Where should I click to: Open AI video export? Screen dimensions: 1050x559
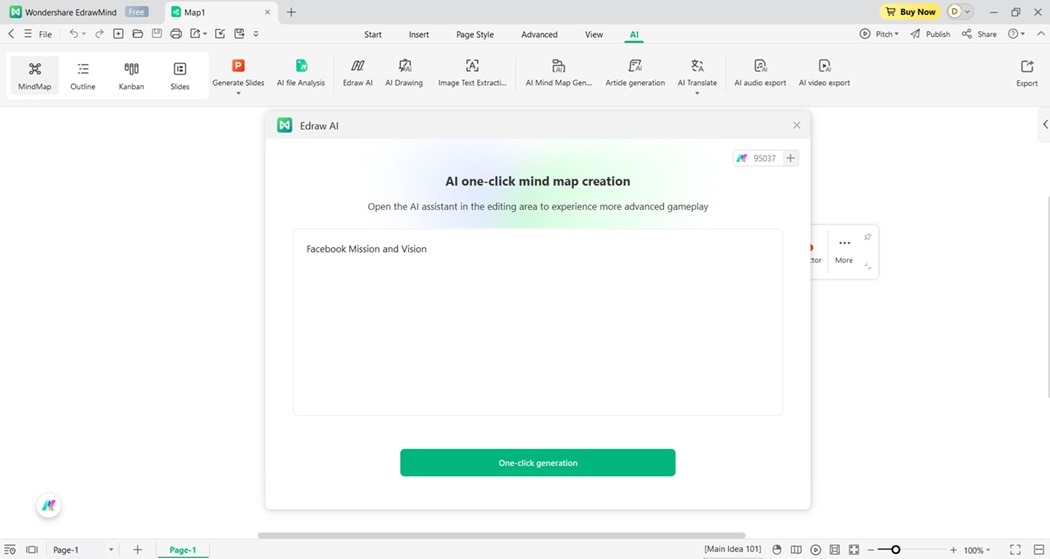pos(824,73)
